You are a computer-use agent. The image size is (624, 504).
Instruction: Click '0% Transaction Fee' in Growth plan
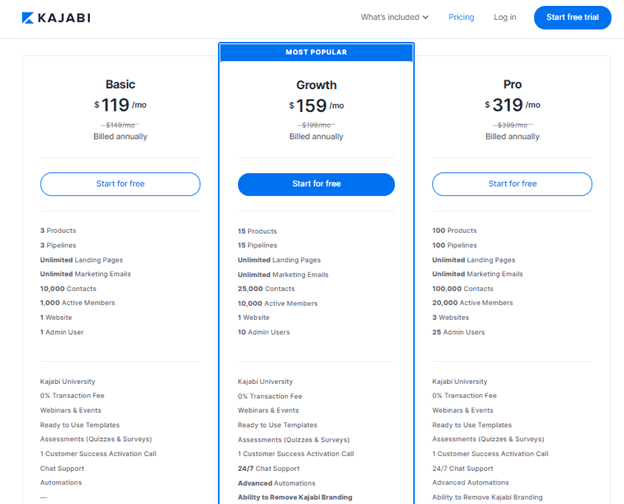(x=270, y=396)
